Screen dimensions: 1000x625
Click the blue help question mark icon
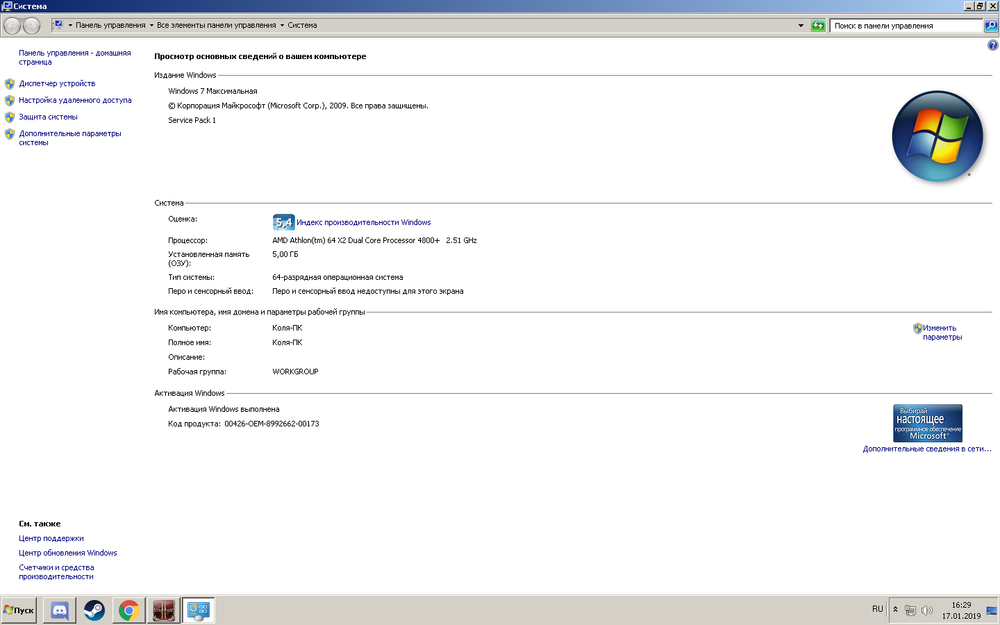[x=992, y=46]
